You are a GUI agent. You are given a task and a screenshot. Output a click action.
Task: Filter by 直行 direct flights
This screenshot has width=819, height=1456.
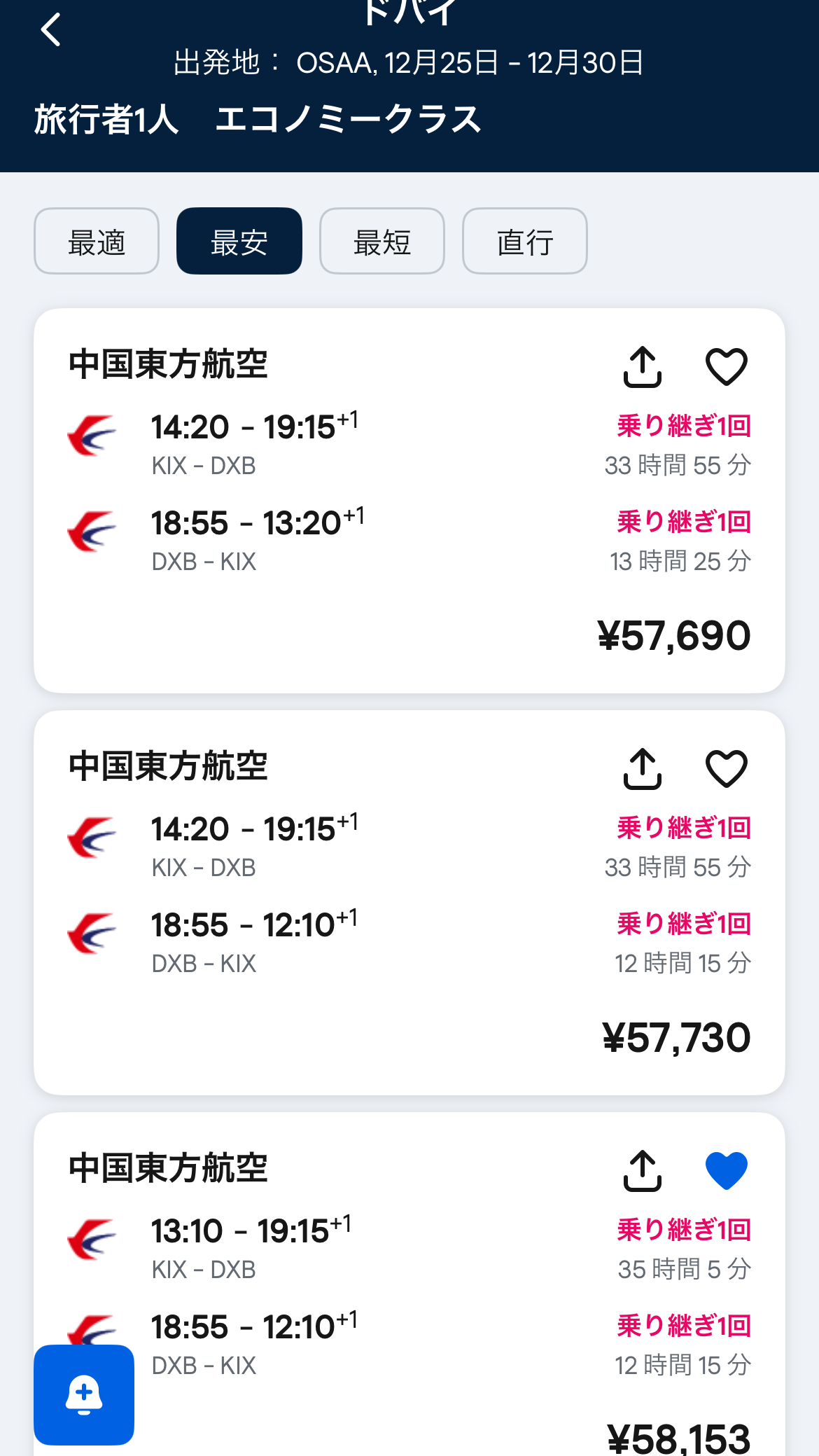point(525,242)
